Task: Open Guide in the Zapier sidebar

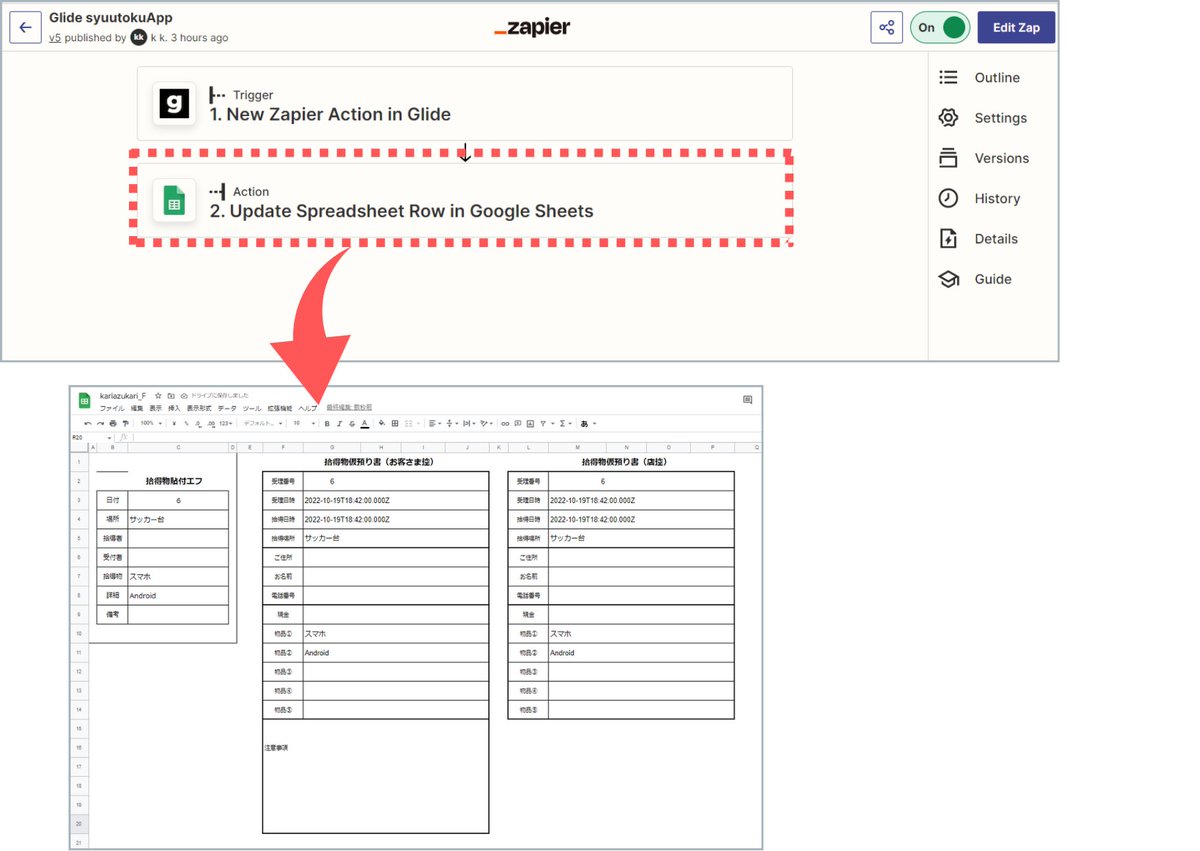Action: click(x=974, y=279)
